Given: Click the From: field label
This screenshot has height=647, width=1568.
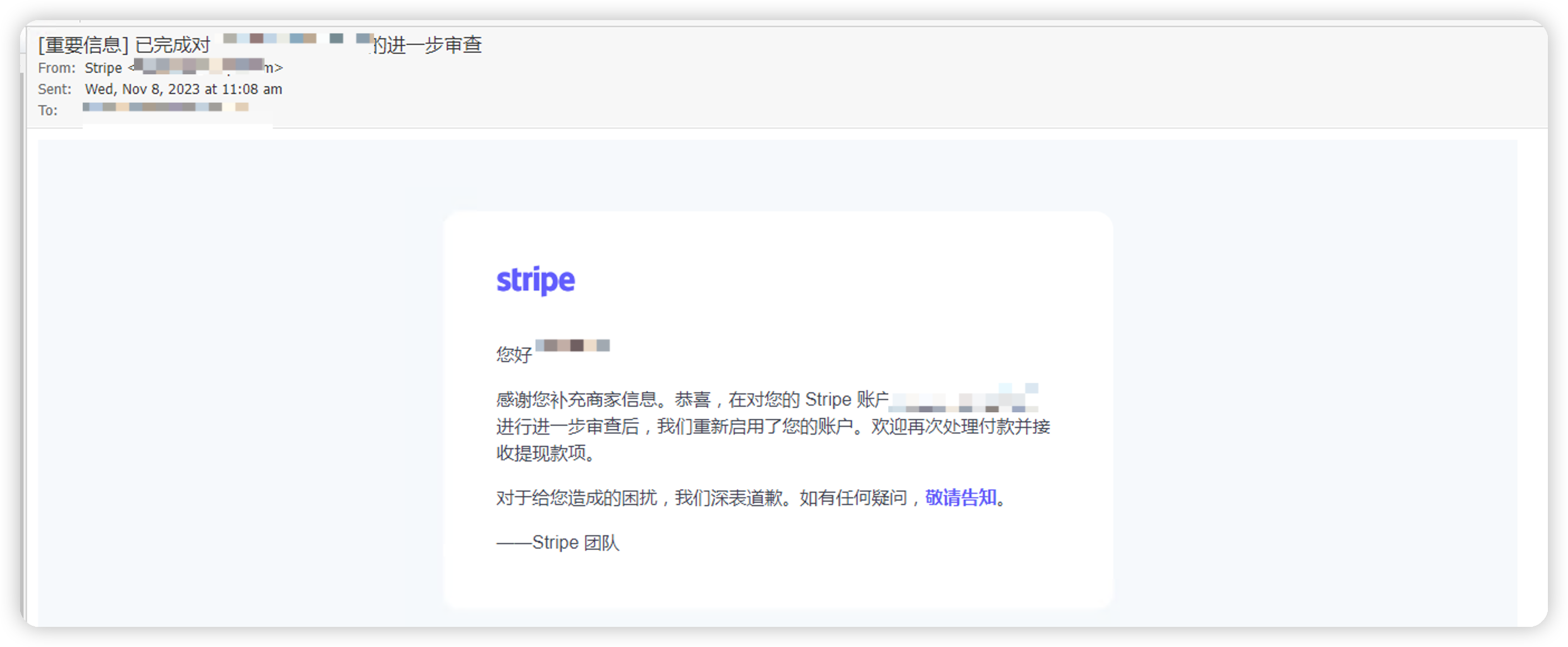Looking at the screenshot, I should (x=55, y=68).
